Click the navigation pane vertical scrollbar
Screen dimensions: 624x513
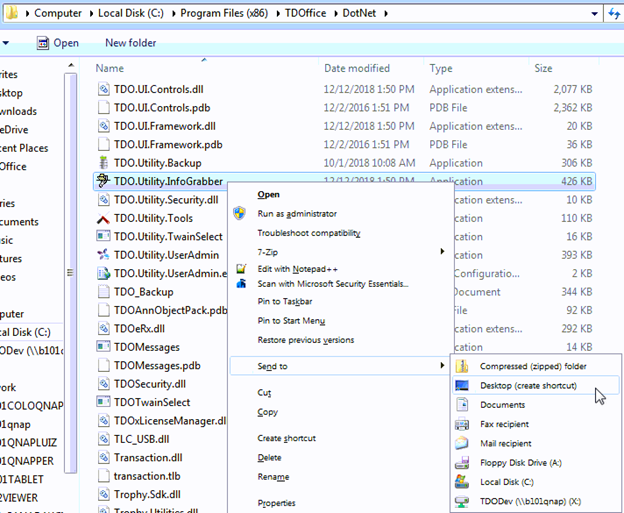click(x=69, y=272)
